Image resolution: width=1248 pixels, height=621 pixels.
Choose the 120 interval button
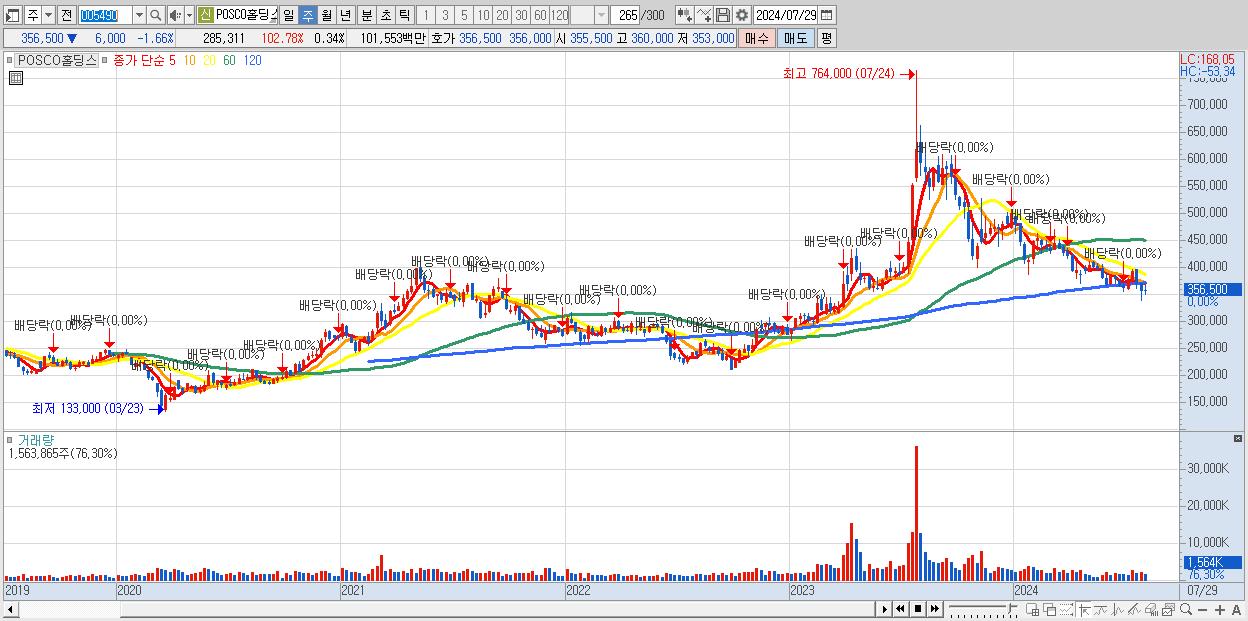[x=560, y=15]
